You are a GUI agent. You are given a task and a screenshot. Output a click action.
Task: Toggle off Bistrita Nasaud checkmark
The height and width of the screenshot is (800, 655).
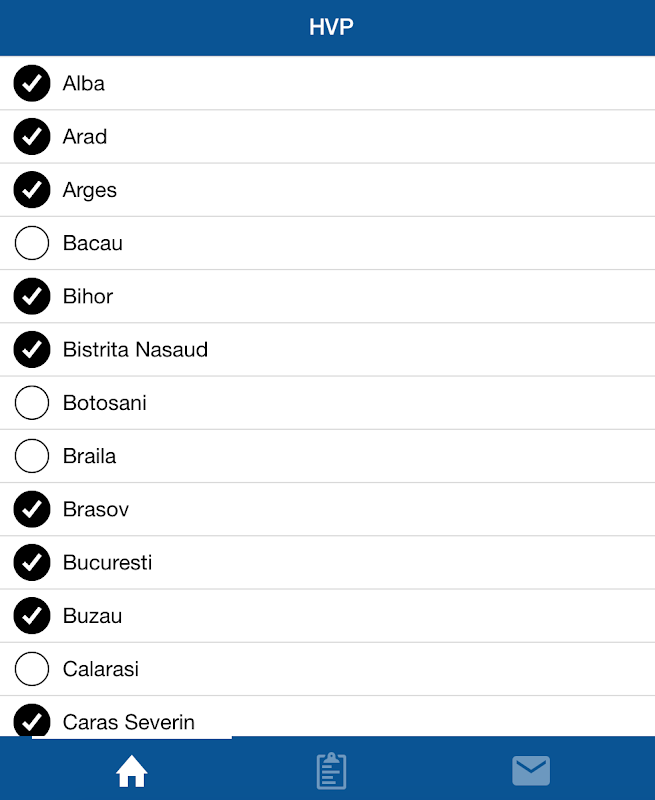tap(32, 350)
